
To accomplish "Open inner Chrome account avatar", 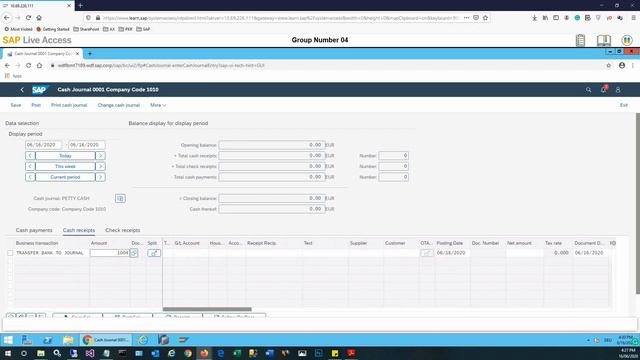I will (622, 65).
